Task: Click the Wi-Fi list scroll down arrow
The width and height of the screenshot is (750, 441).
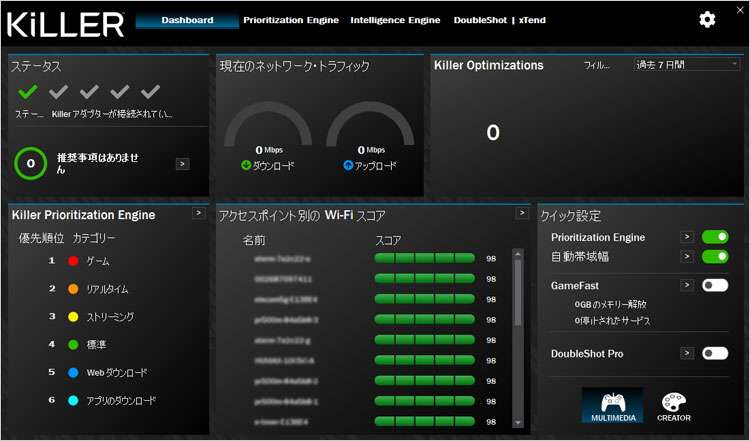Action: click(x=518, y=423)
